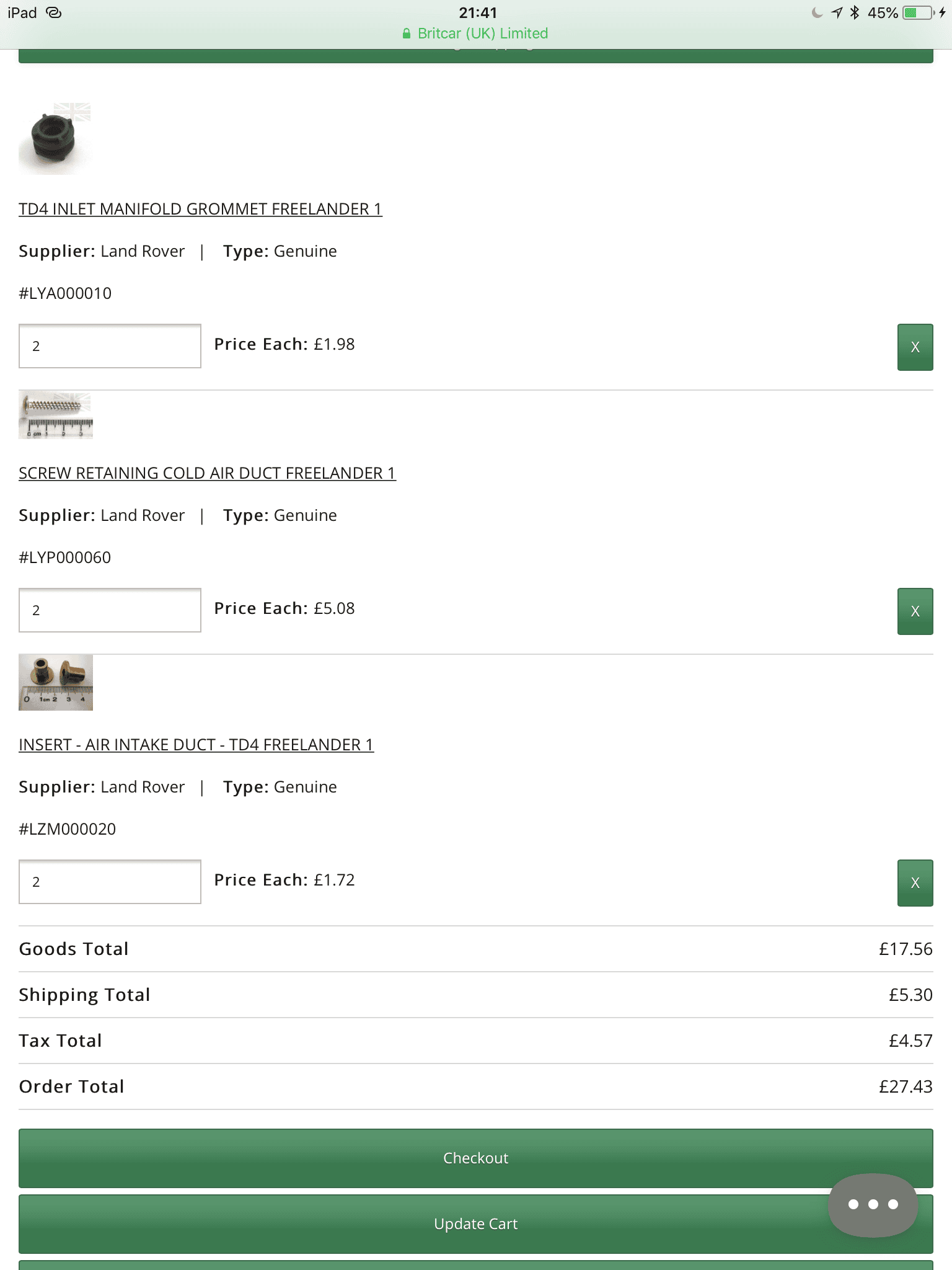Open the brass insert product thumbnail image
Image resolution: width=952 pixels, height=1270 pixels.
pyautogui.click(x=56, y=682)
